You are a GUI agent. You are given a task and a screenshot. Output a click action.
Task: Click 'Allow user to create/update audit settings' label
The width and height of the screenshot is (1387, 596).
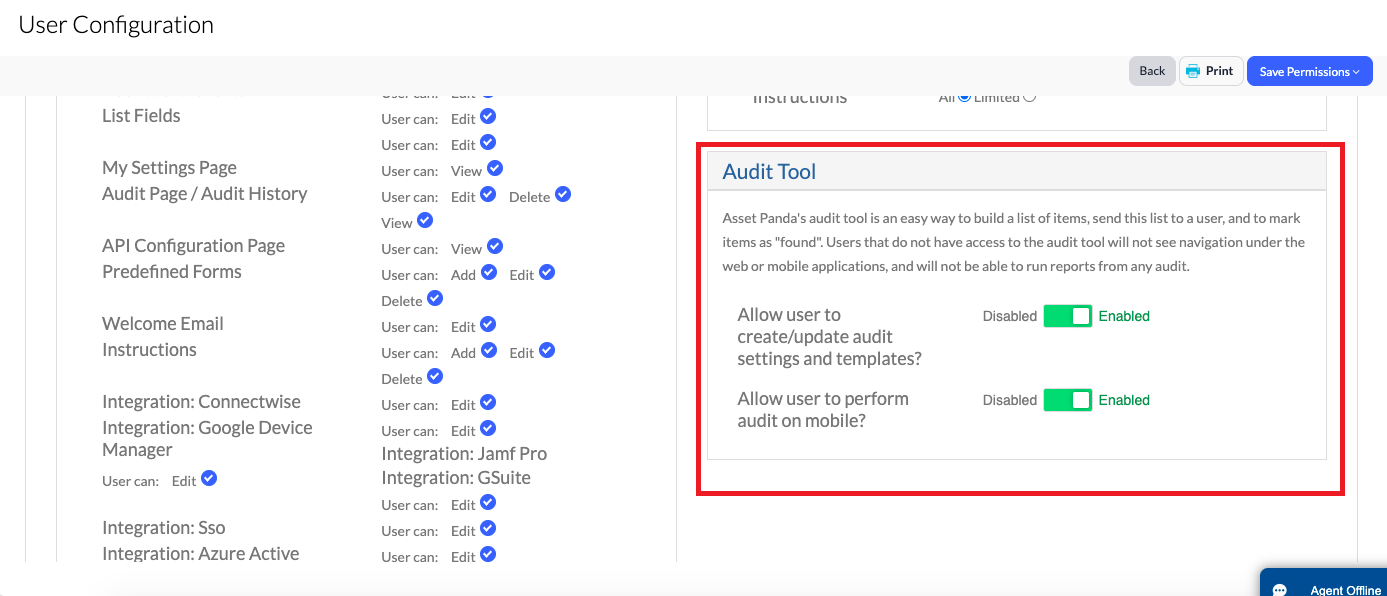coord(829,337)
